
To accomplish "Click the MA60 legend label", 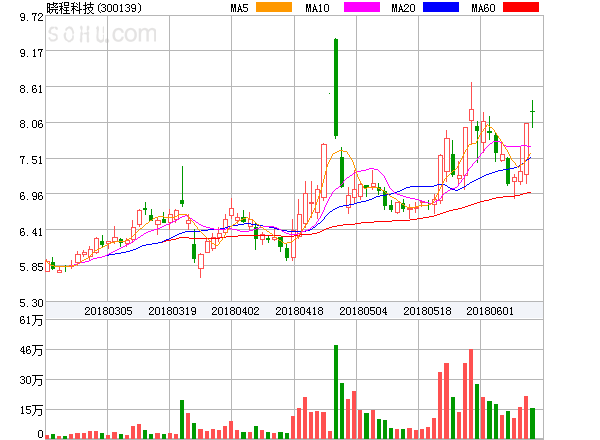I will pos(483,8).
